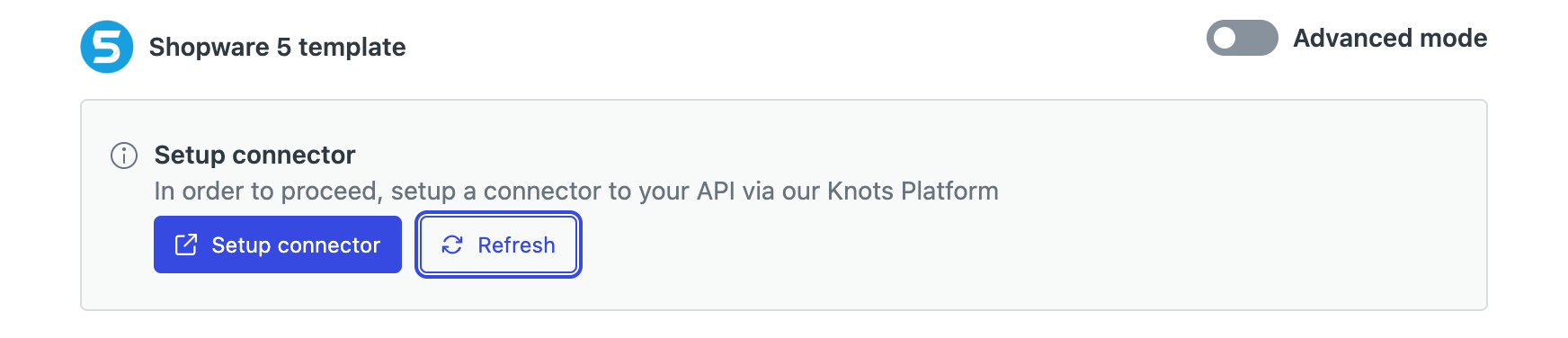
Task: Click the white knob of Advanced mode switch
Action: 1225,38
